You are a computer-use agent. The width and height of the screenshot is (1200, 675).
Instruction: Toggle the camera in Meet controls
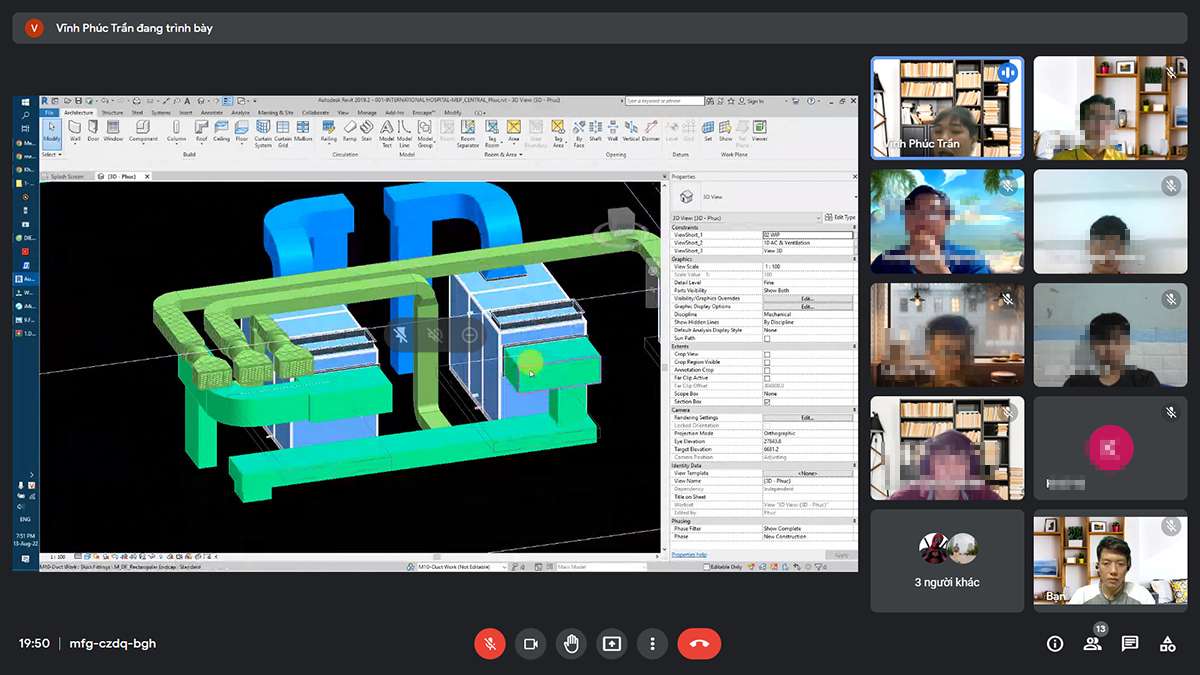[x=531, y=643]
